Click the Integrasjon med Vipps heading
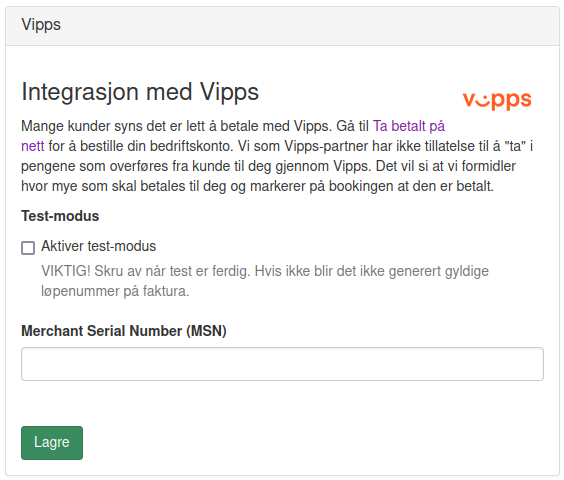This screenshot has width=564, height=480. coord(140,92)
